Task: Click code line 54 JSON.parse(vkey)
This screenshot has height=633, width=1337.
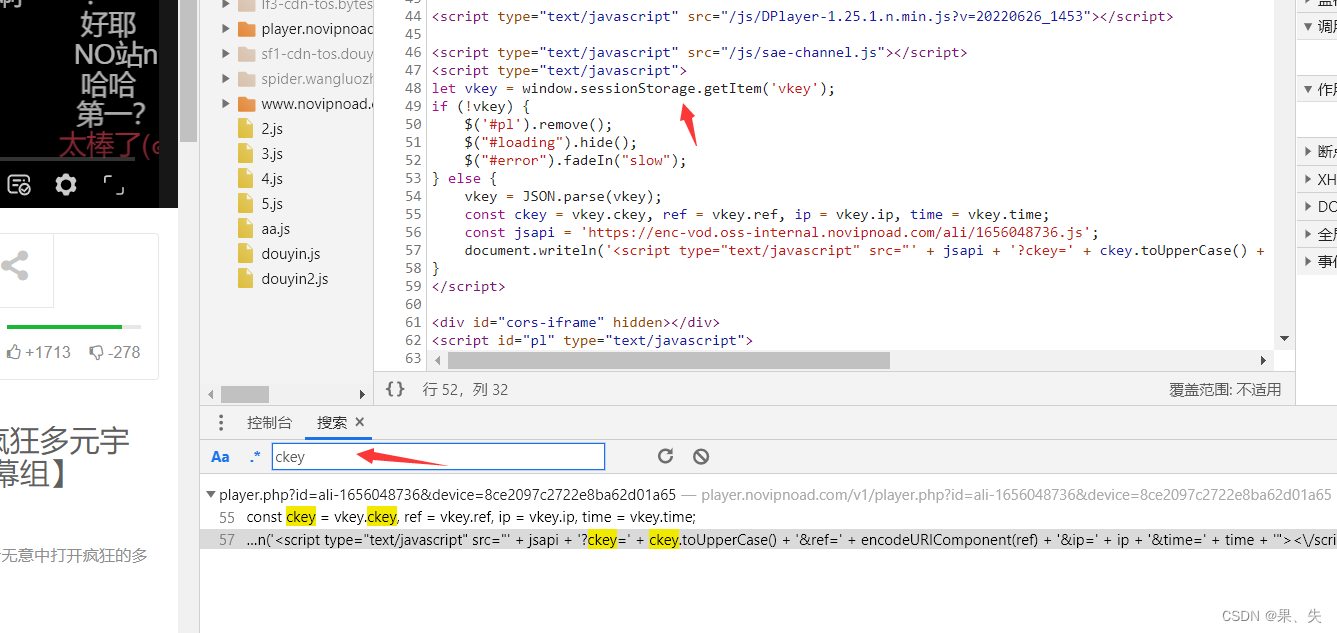Action: tap(563, 196)
